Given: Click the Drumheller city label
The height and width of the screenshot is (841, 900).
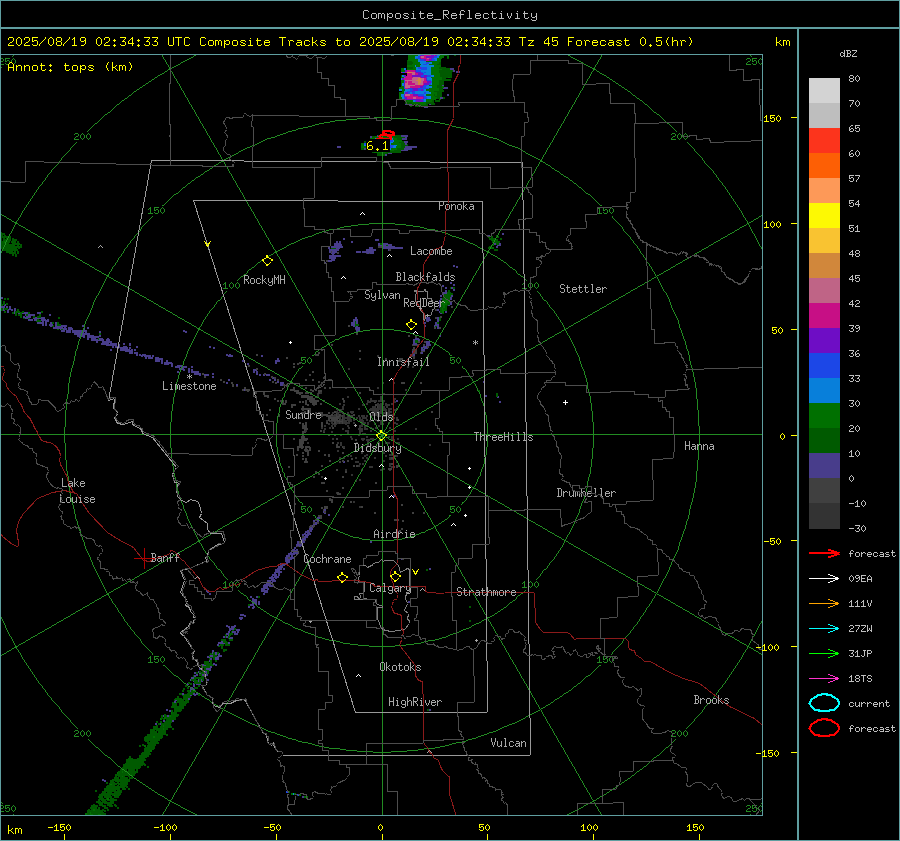Looking at the screenshot, I should [x=586, y=493].
